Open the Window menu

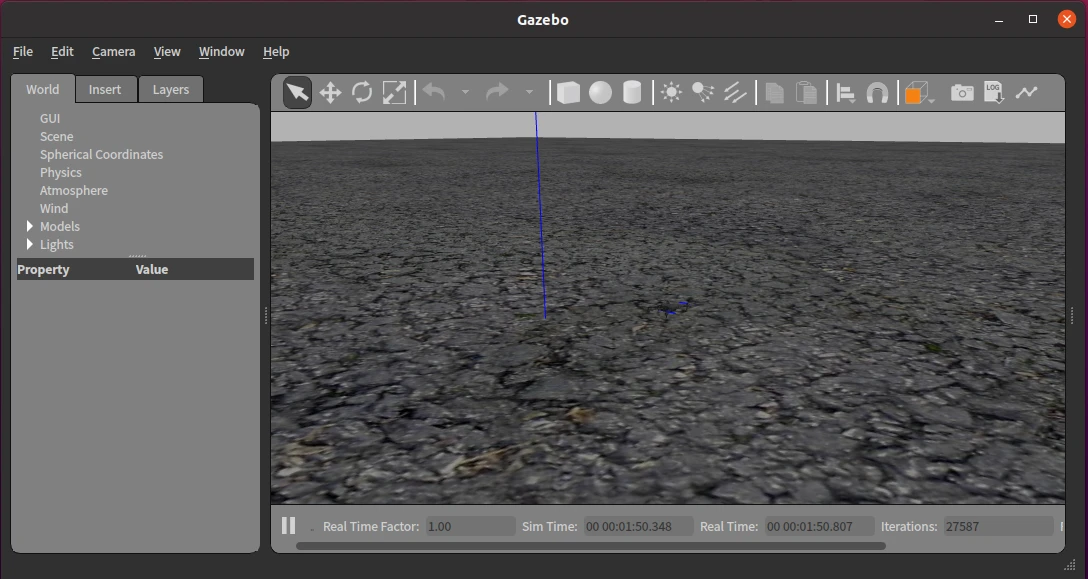pyautogui.click(x=221, y=51)
